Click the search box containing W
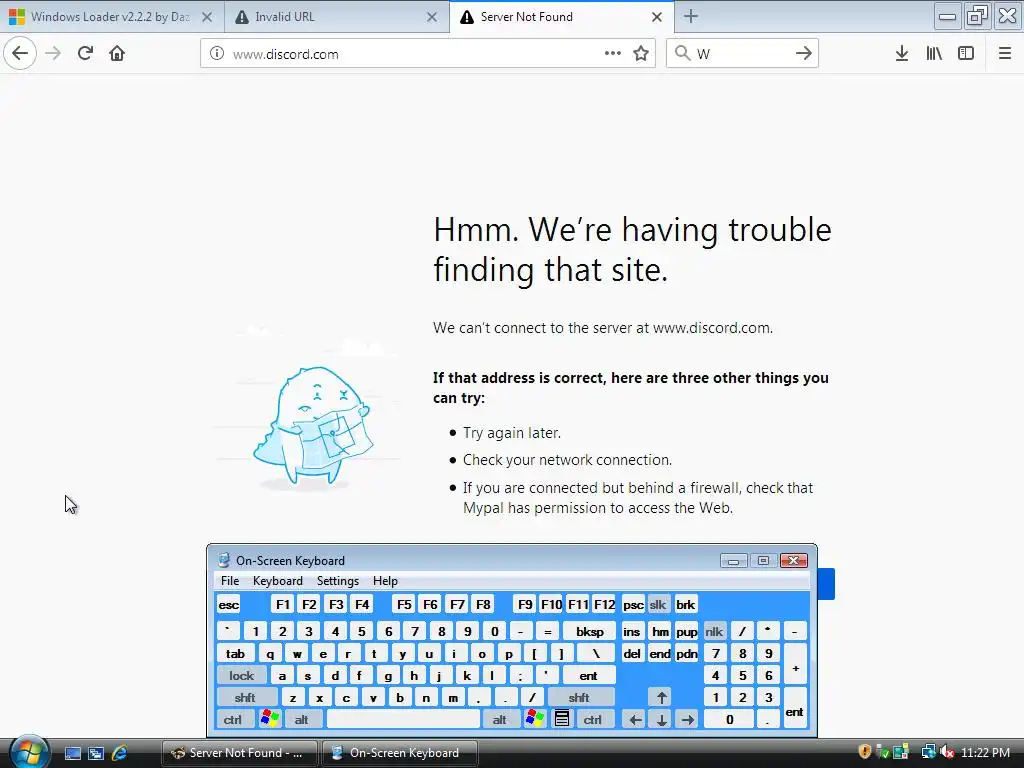Image resolution: width=1024 pixels, height=768 pixels. [x=741, y=54]
